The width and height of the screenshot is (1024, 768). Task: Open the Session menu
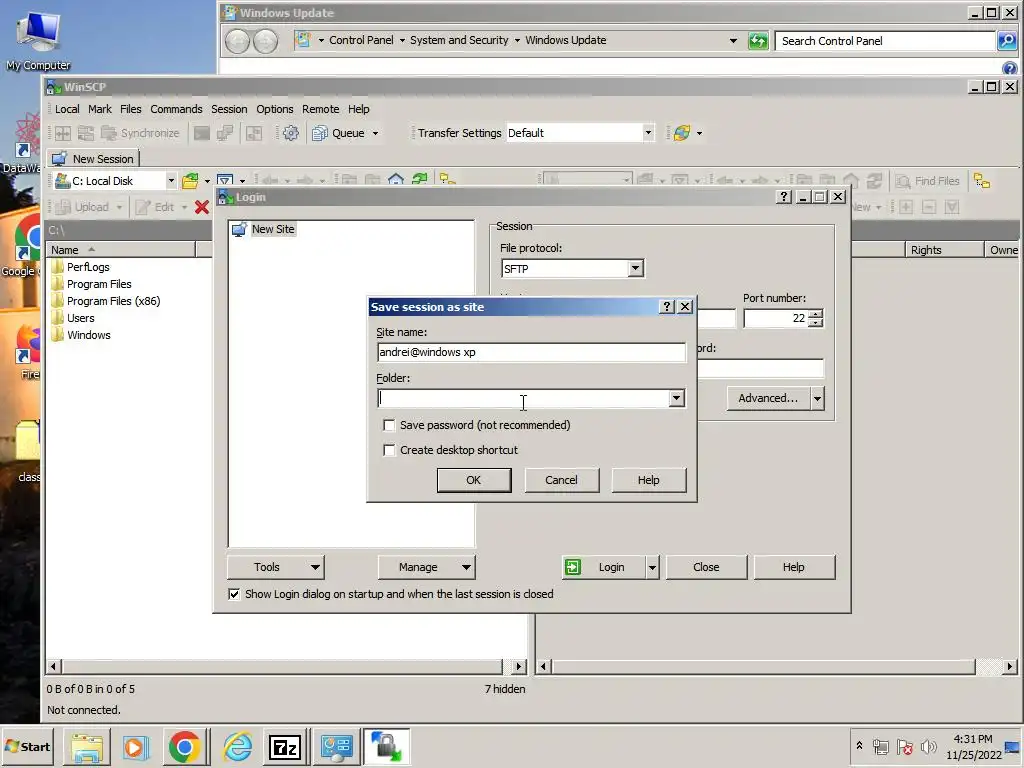coord(229,109)
